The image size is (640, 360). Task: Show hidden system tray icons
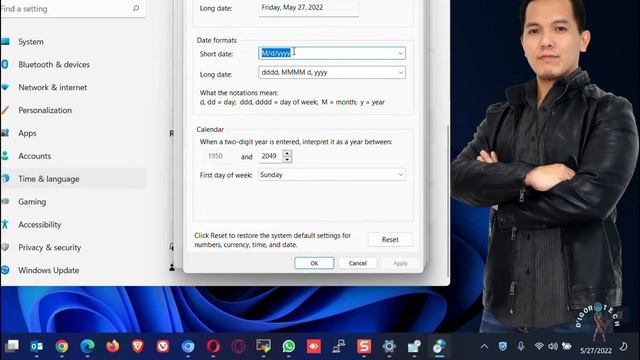pyautogui.click(x=484, y=347)
